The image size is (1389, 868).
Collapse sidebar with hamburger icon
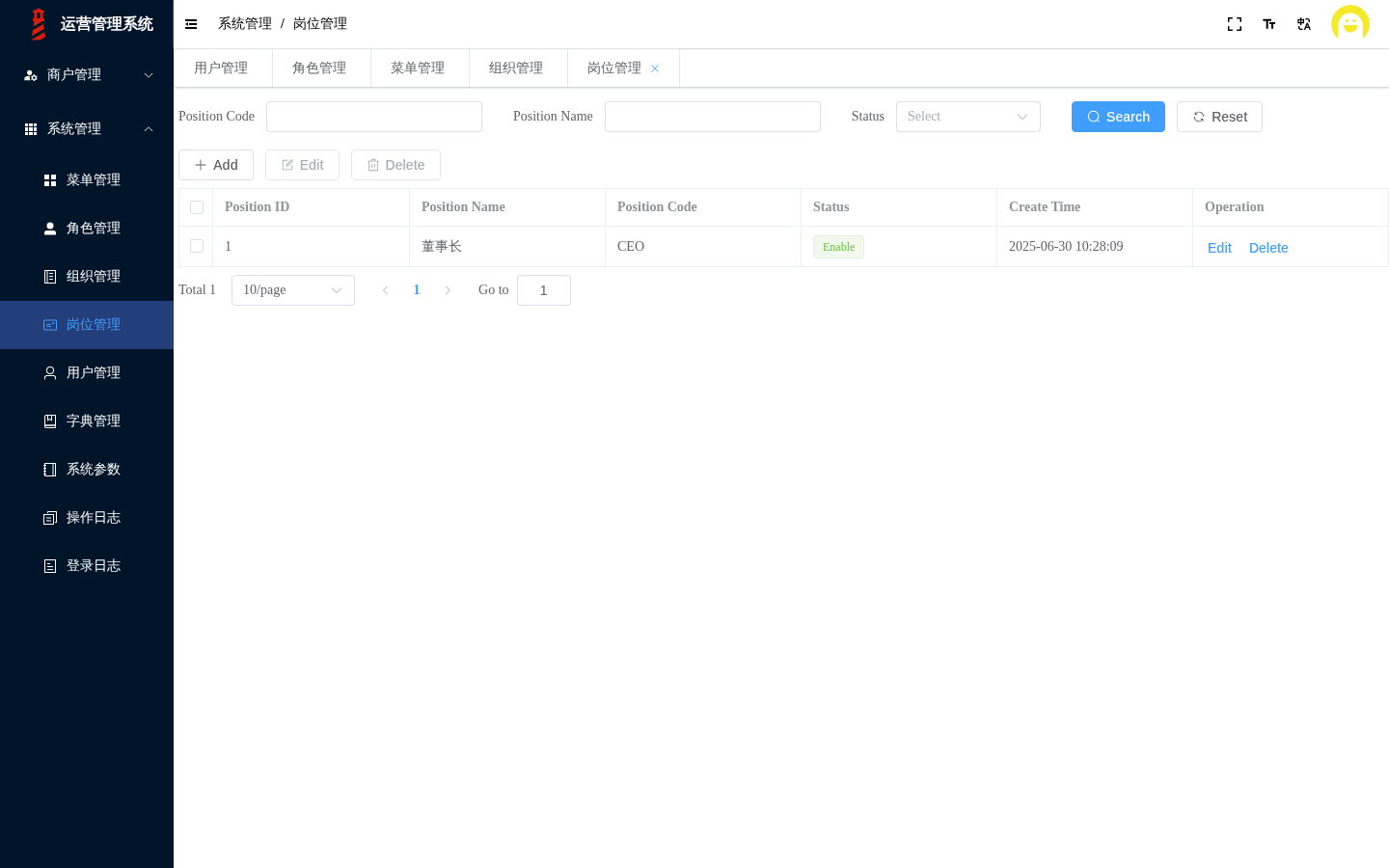coord(191,24)
